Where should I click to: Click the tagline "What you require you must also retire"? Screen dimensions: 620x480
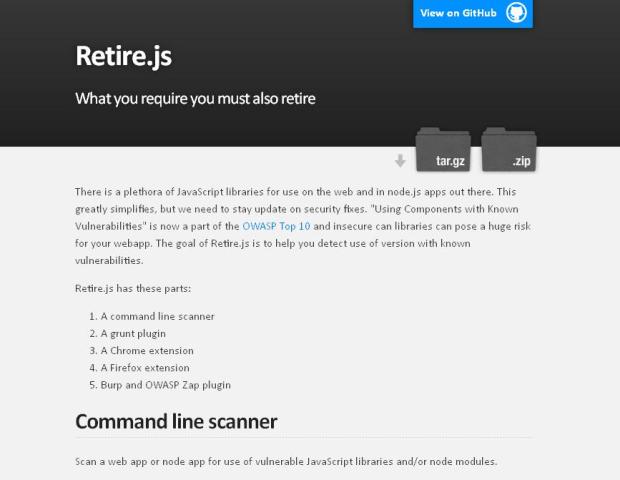click(195, 98)
